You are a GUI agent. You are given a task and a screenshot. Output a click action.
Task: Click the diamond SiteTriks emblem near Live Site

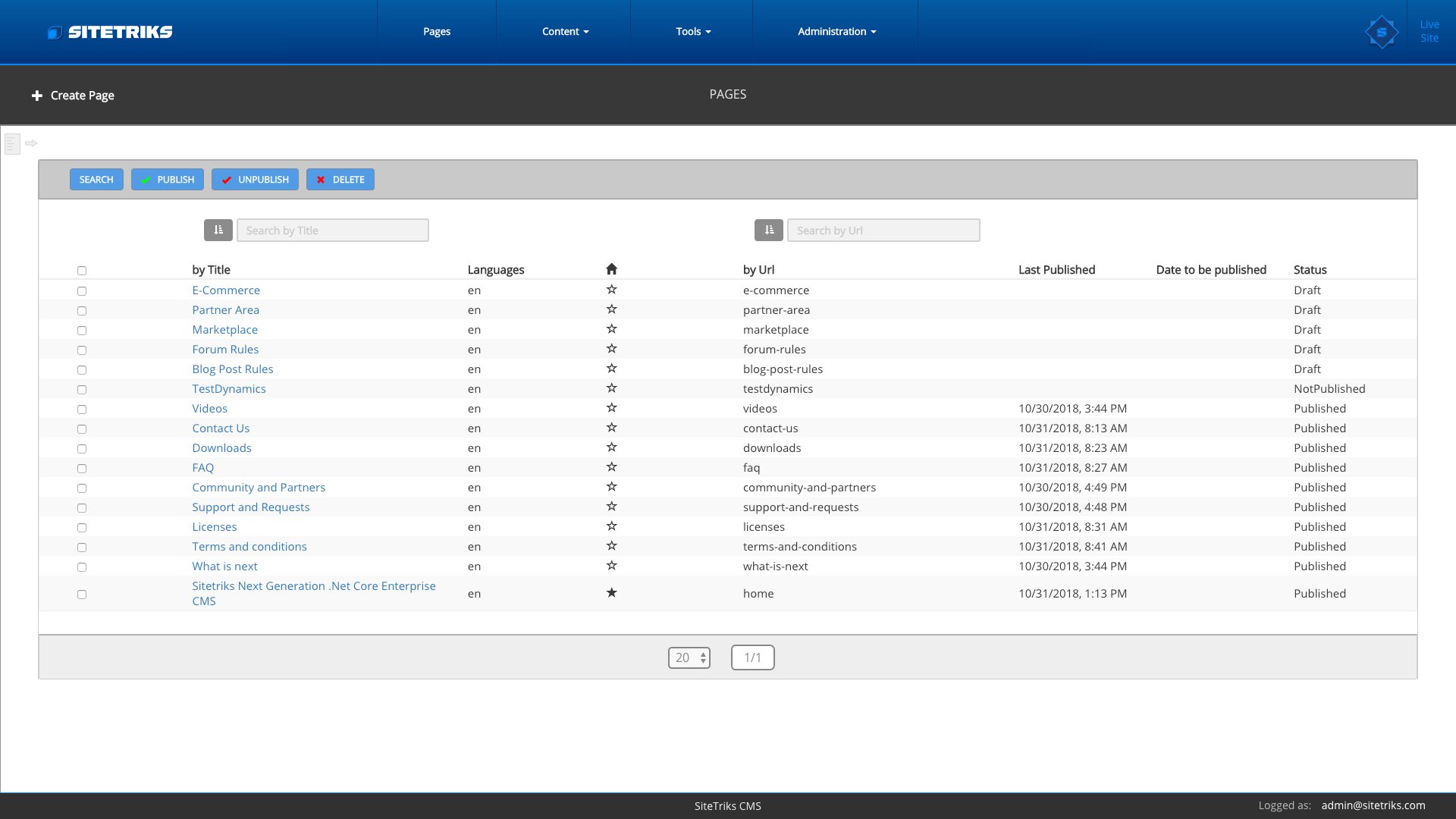click(1381, 32)
